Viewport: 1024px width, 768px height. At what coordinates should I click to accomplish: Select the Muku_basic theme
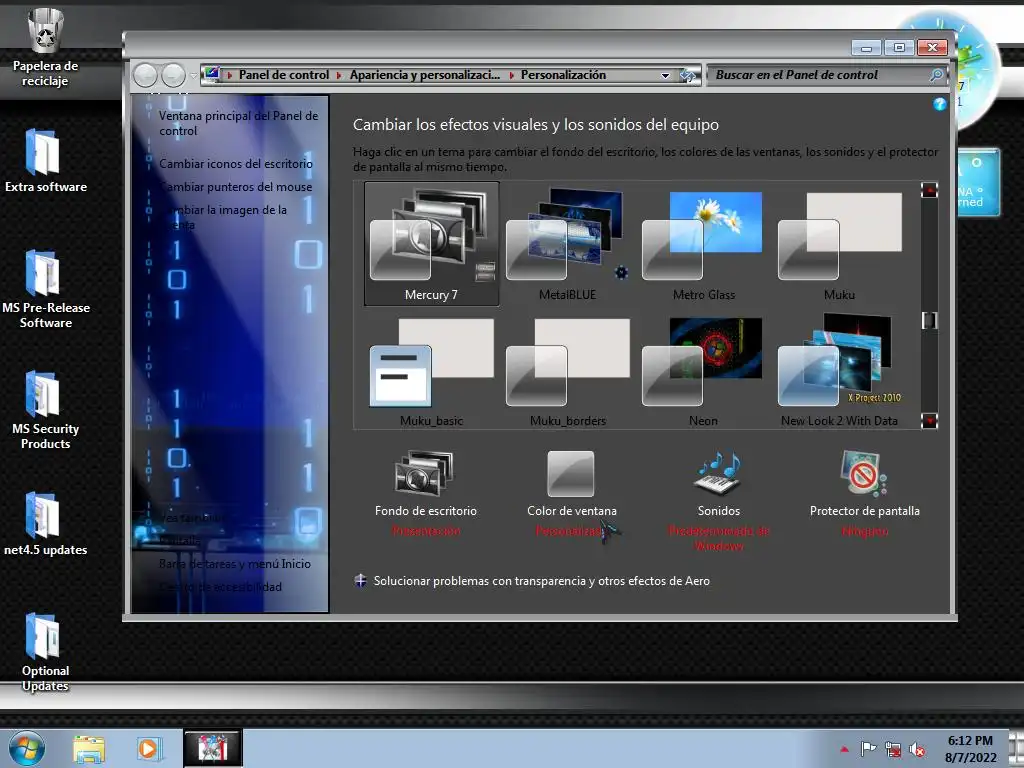(432, 372)
